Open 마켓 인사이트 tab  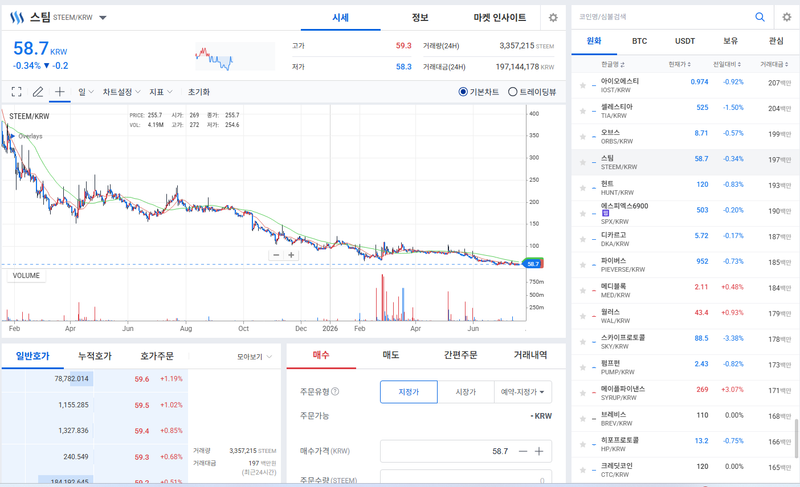point(499,18)
